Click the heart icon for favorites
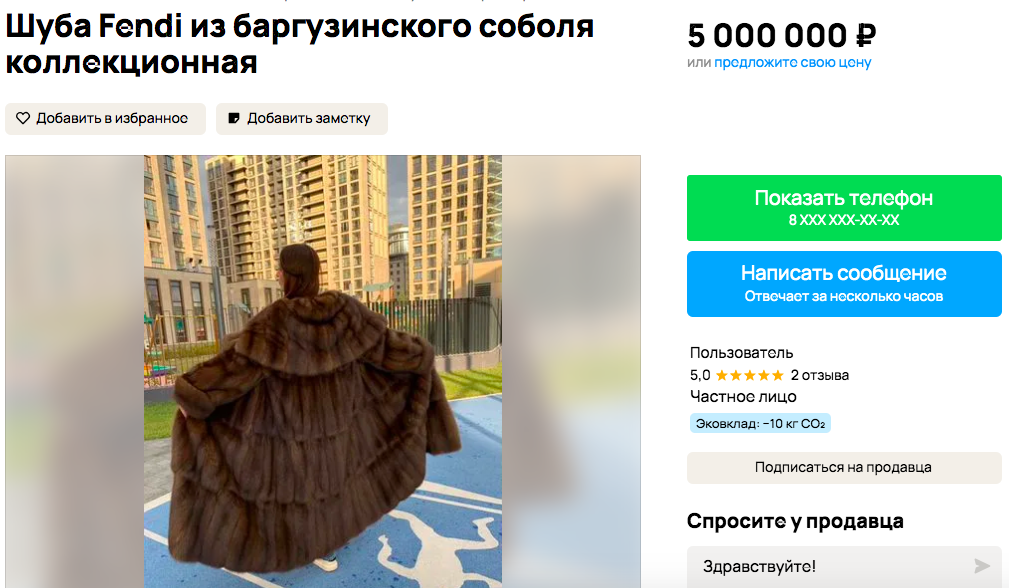This screenshot has width=1009, height=588. pos(23,118)
